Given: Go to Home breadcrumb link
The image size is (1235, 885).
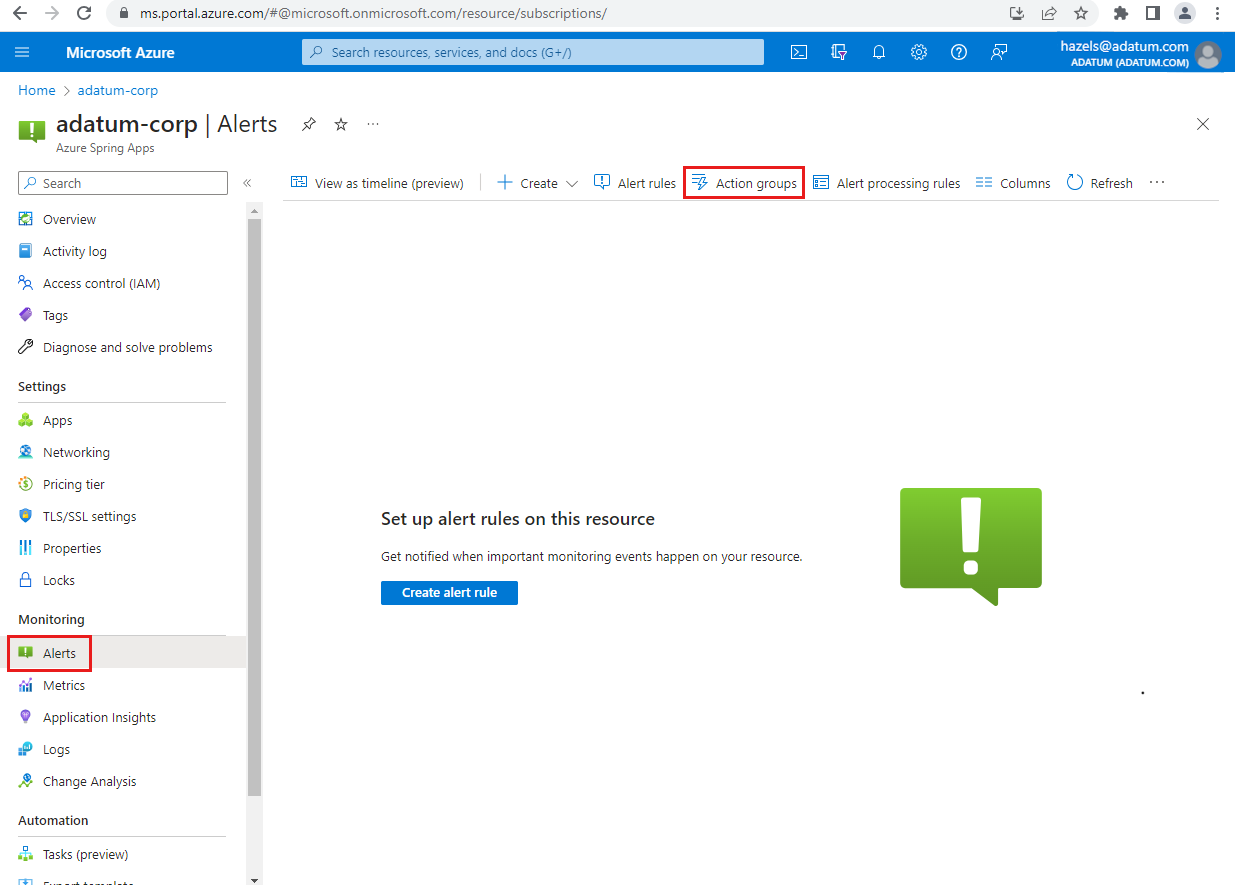Looking at the screenshot, I should [37, 90].
